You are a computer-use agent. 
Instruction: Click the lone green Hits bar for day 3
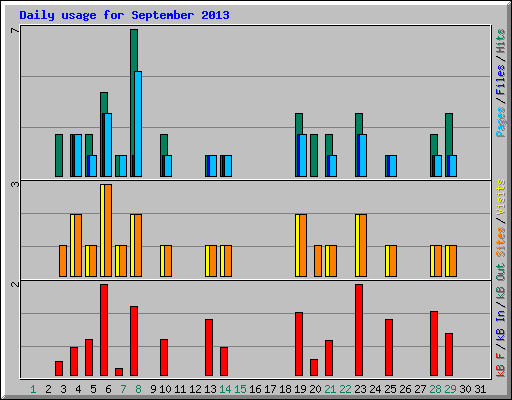59,155
